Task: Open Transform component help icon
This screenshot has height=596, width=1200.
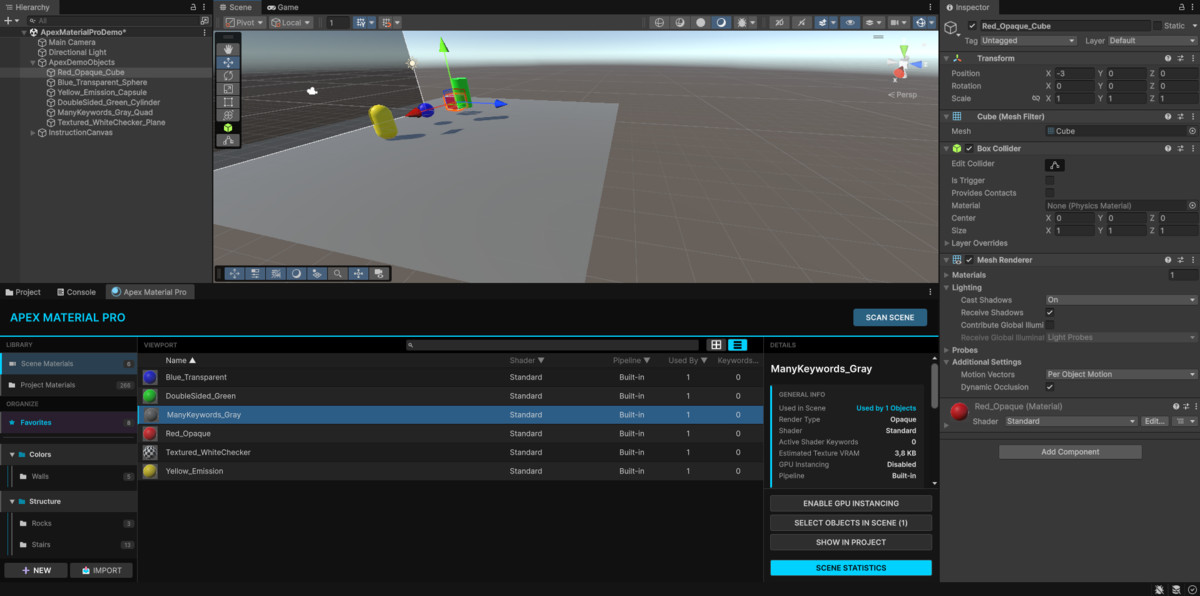Action: pos(1167,58)
